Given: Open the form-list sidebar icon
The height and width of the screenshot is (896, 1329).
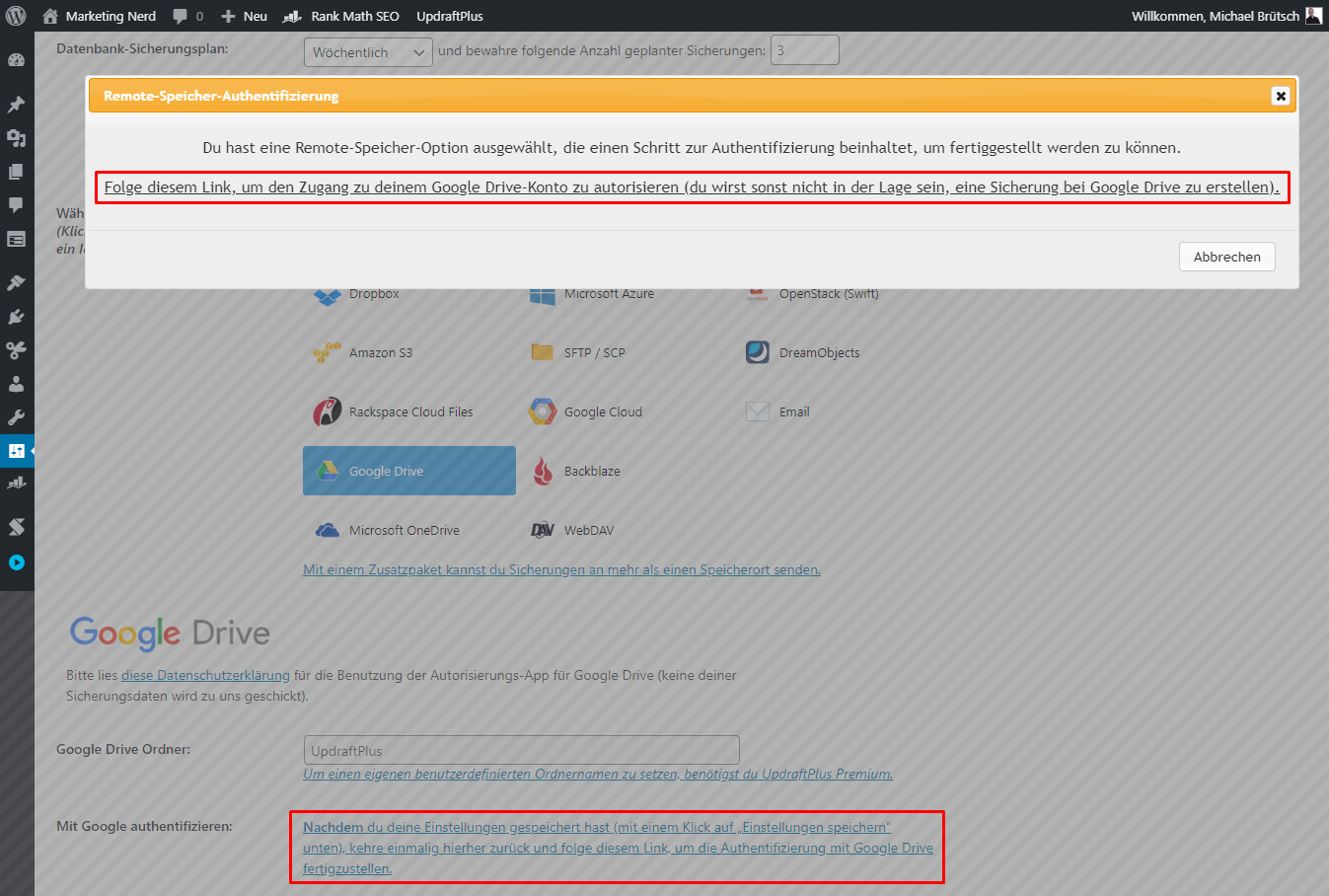Looking at the screenshot, I should (16, 239).
